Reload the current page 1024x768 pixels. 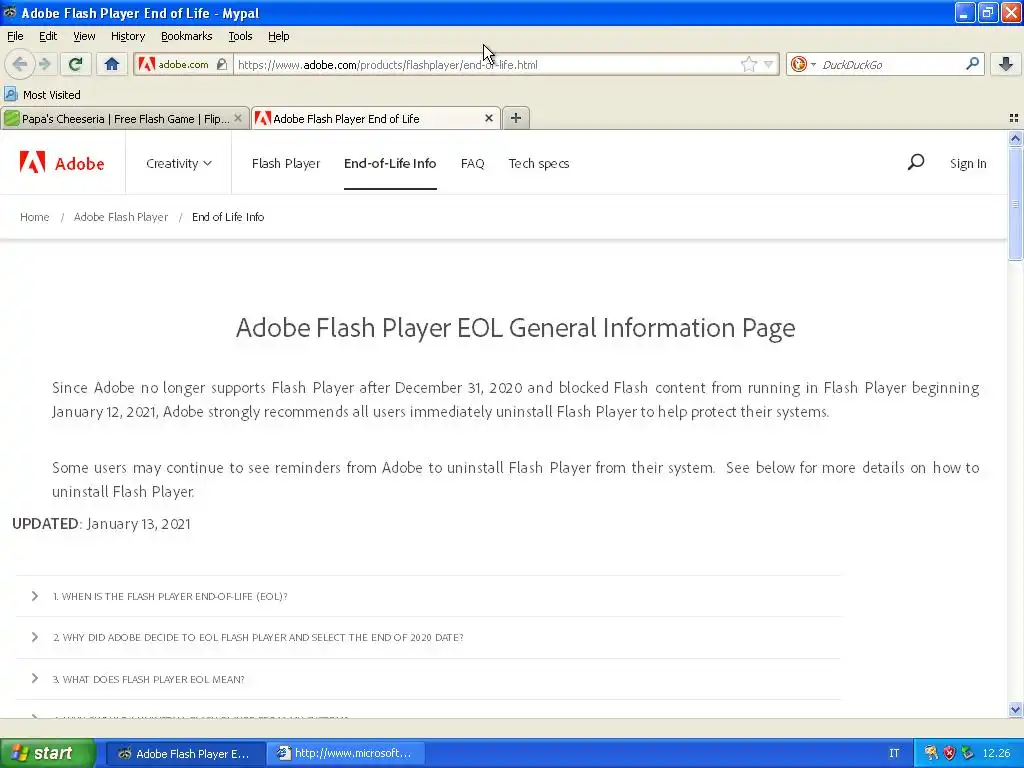(x=75, y=64)
